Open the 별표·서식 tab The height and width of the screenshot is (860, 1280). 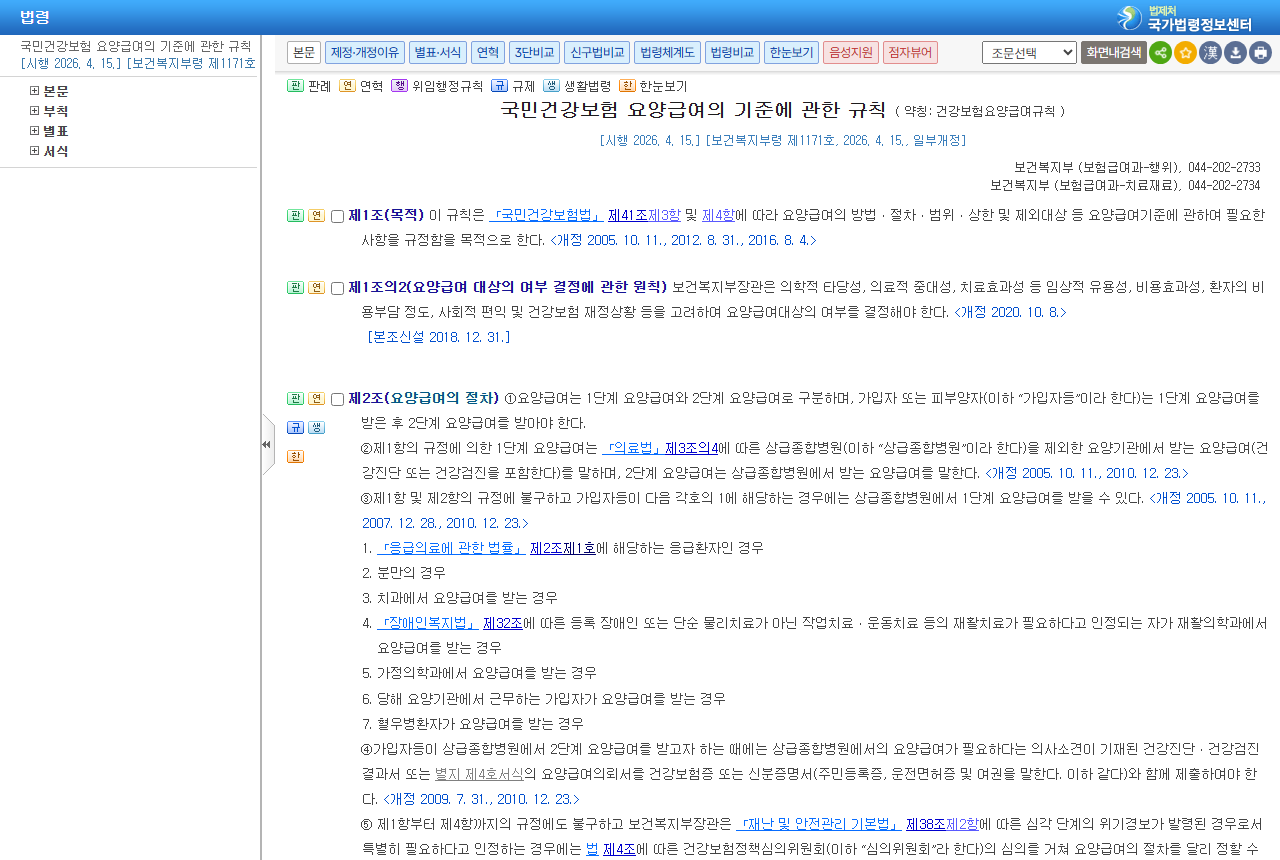(438, 52)
